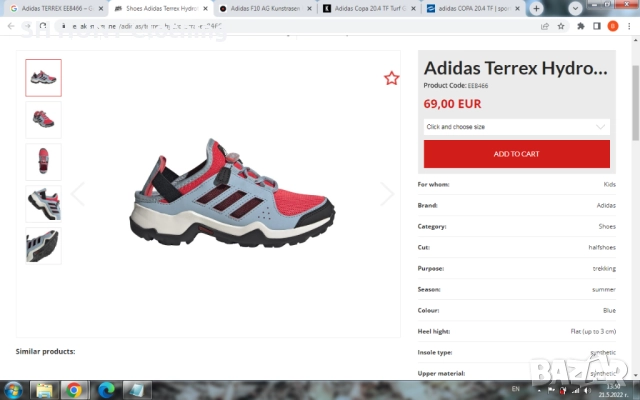
Task: Click the 'Similar products:' heading
Action: 45,351
